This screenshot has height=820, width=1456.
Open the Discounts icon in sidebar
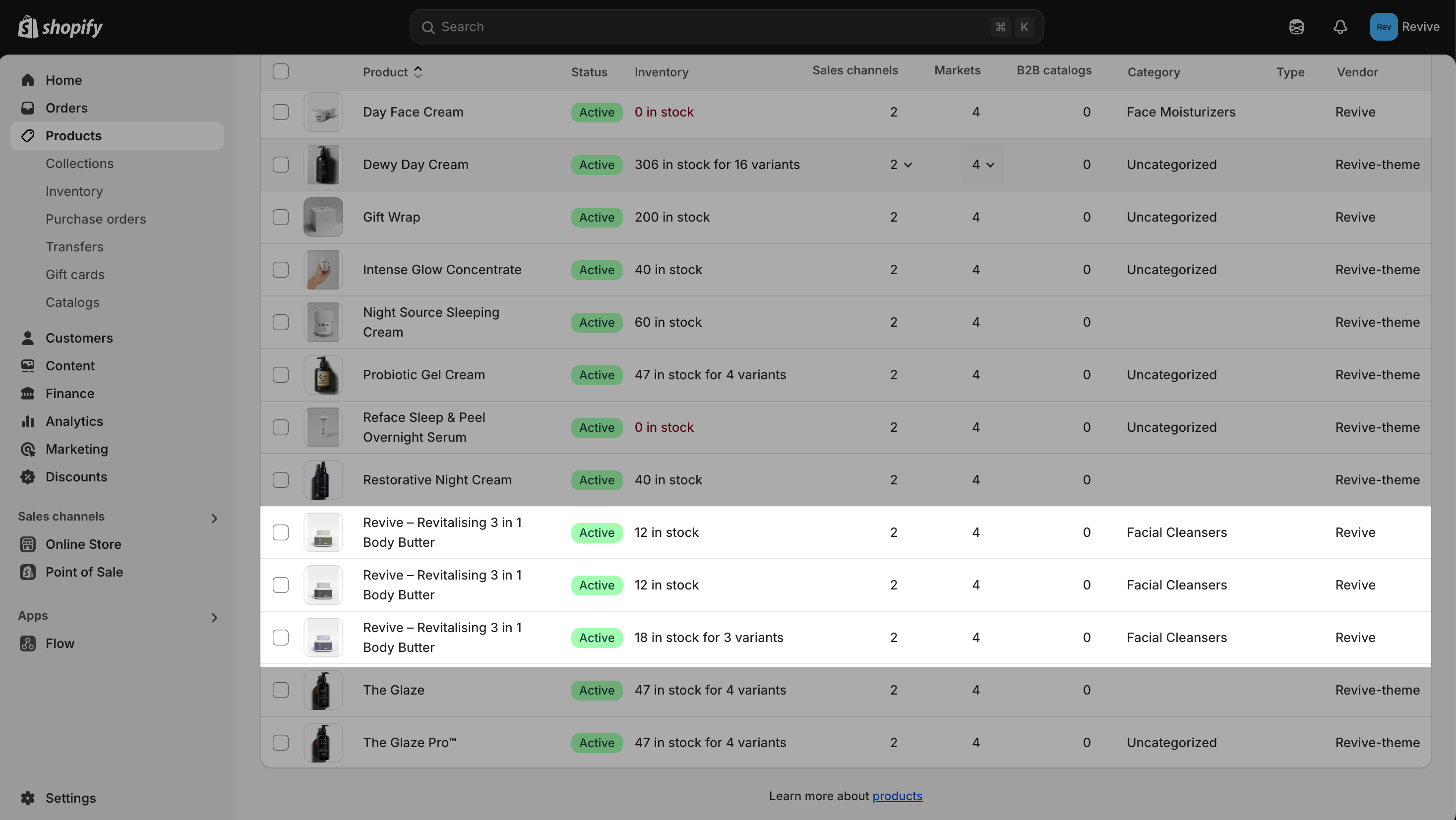click(x=28, y=476)
